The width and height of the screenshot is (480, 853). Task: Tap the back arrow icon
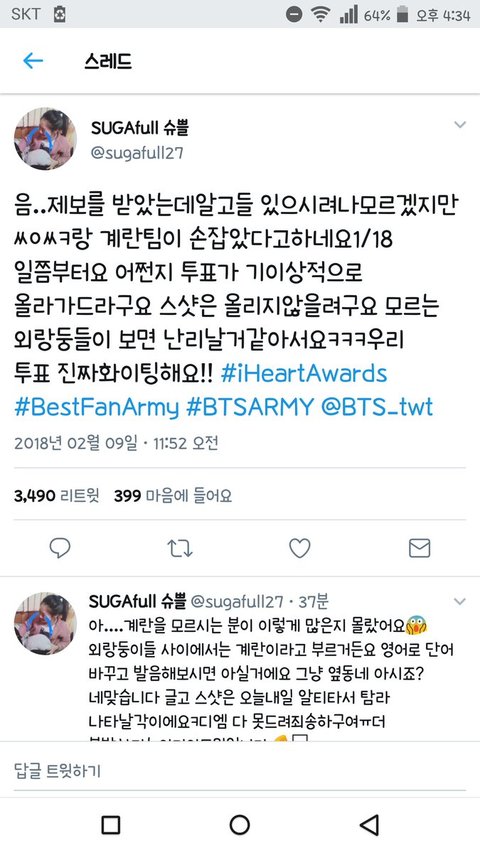pyautogui.click(x=33, y=61)
